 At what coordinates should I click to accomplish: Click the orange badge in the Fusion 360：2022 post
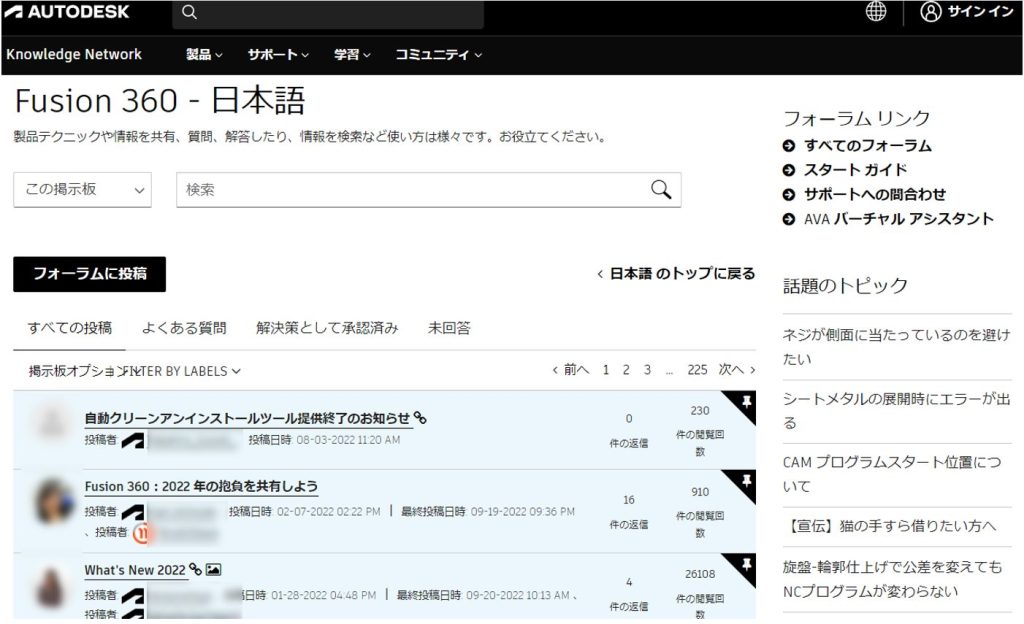[141, 533]
